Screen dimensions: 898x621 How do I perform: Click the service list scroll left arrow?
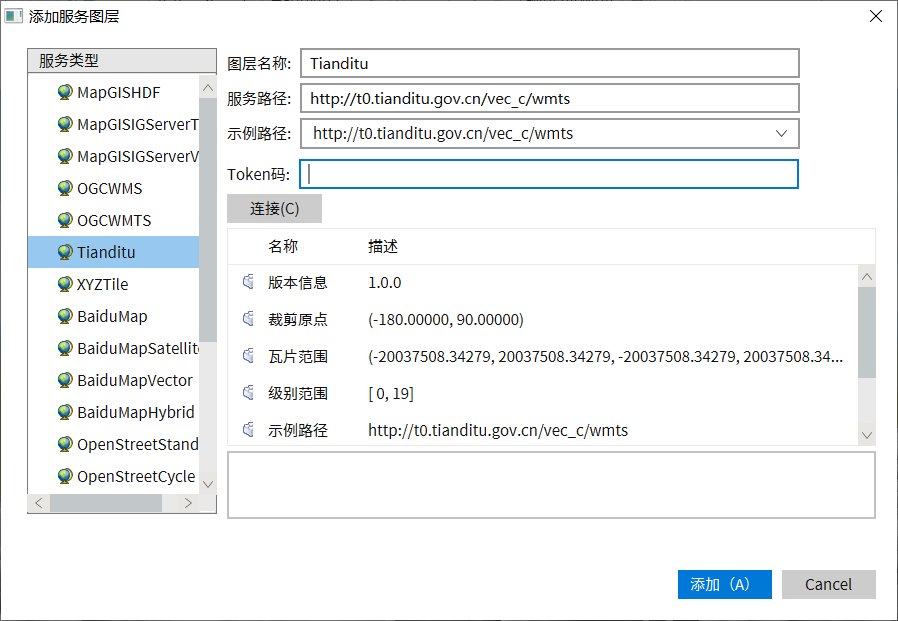click(39, 503)
